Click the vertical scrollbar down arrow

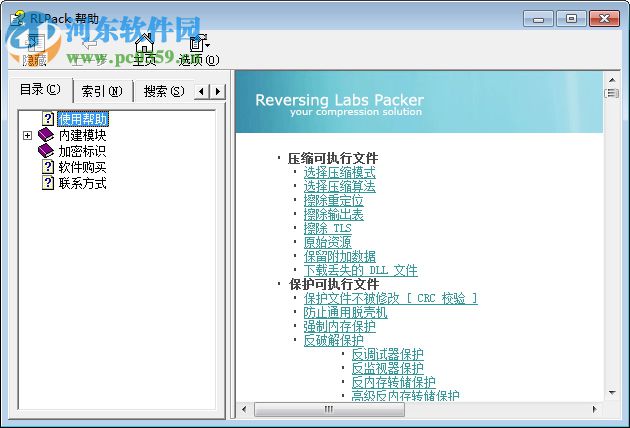[612, 392]
